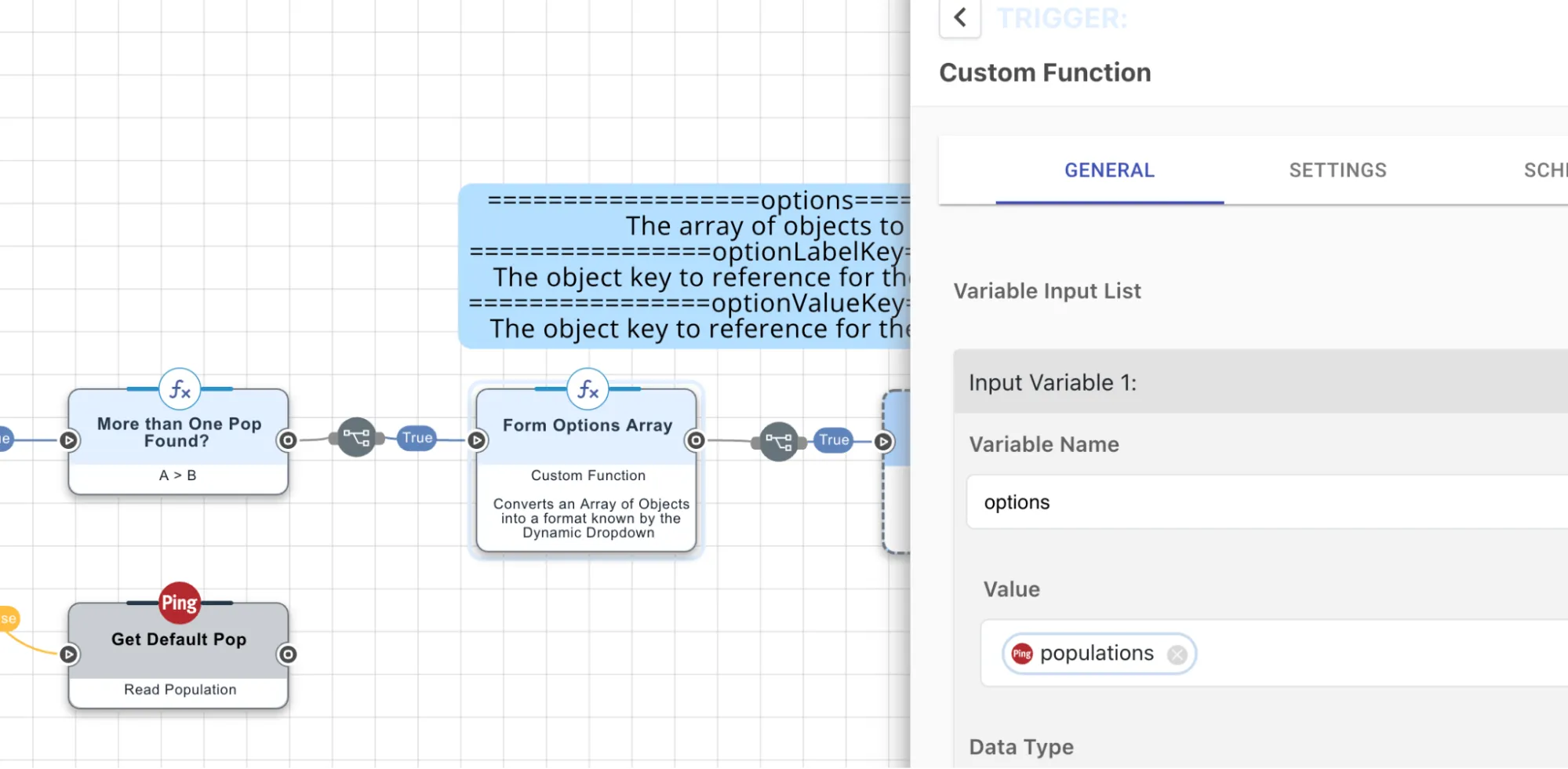
Task: Click the Input Variable 1: header
Action: [1261, 382]
